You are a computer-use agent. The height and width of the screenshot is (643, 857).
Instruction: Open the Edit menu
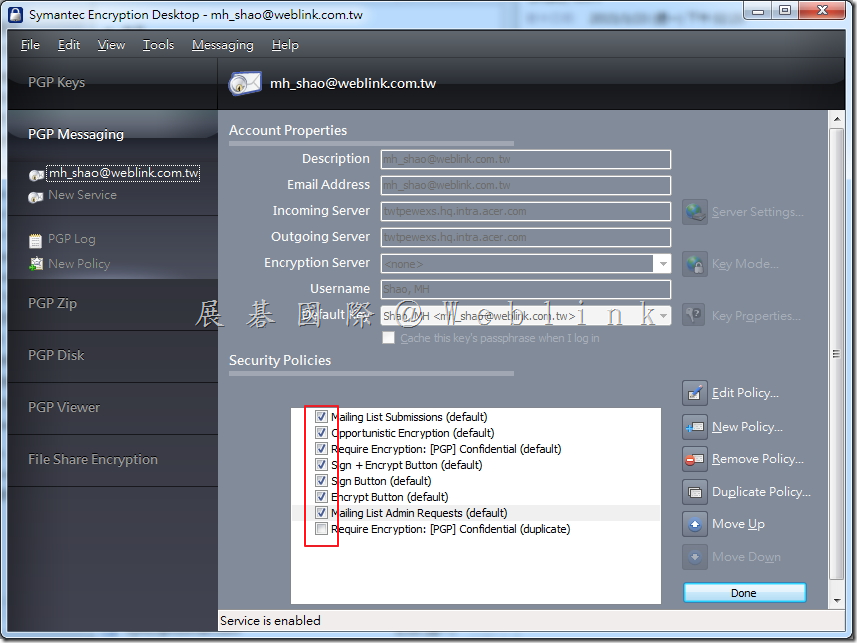(x=69, y=45)
